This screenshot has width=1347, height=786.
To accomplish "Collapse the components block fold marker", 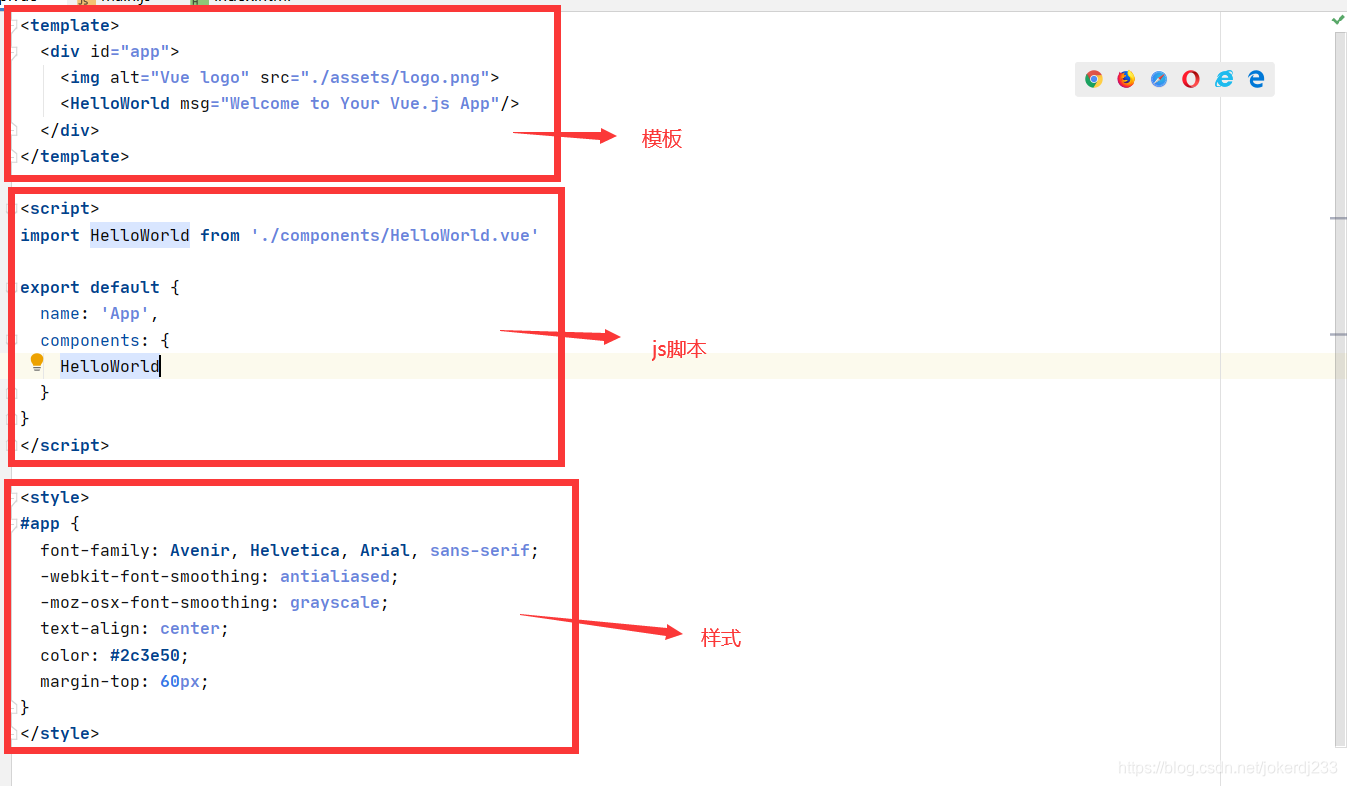I will click(x=13, y=340).
